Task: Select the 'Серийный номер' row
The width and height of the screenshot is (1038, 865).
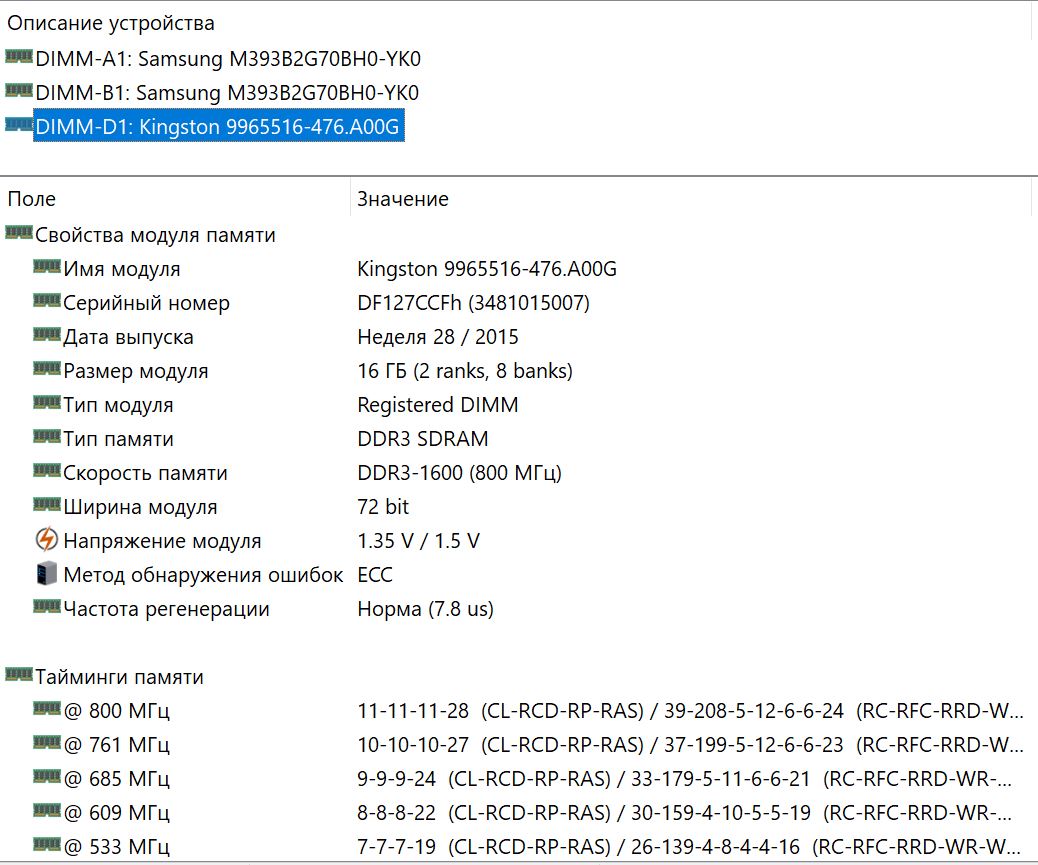Action: tap(146, 303)
